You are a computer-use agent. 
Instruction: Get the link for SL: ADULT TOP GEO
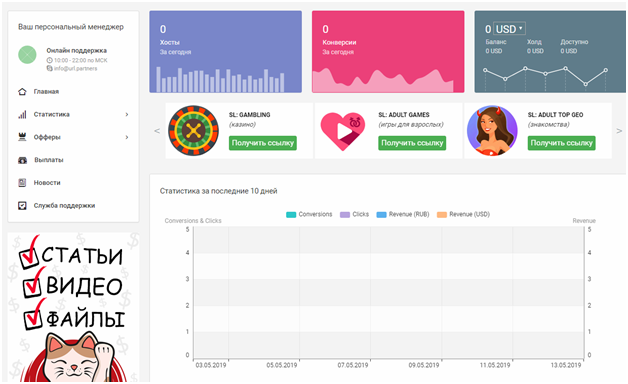click(562, 143)
